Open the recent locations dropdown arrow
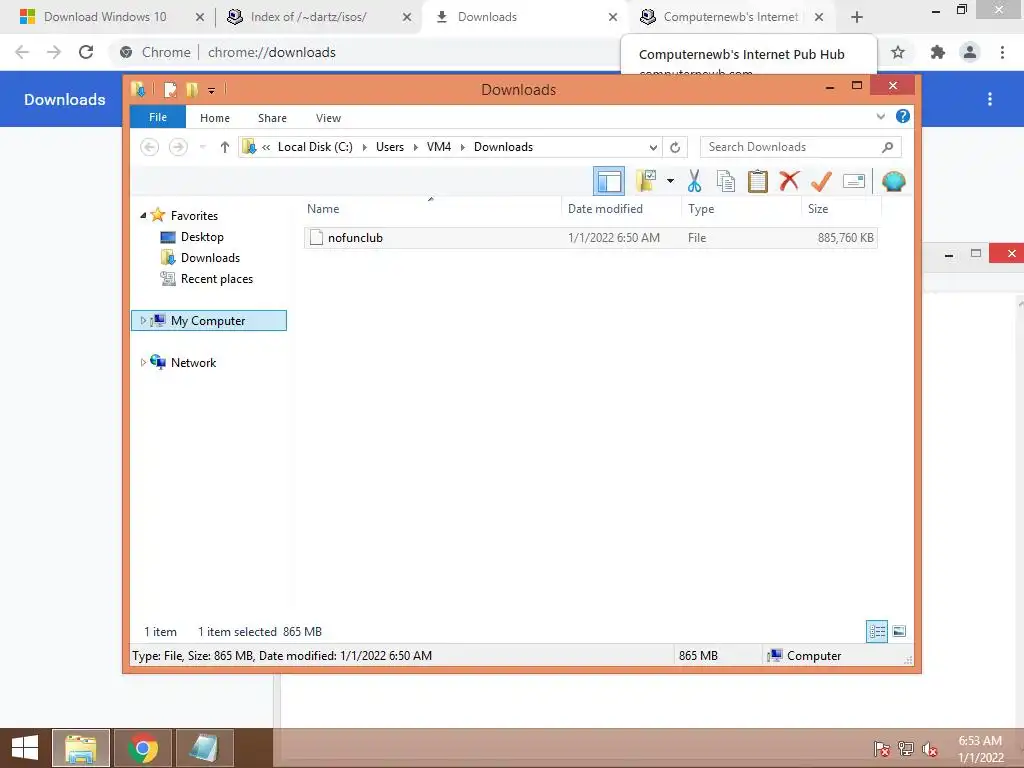 click(x=202, y=147)
